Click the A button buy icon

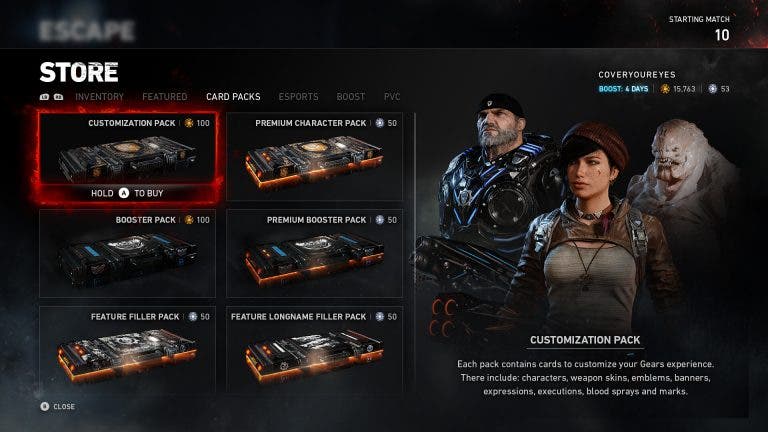124,193
